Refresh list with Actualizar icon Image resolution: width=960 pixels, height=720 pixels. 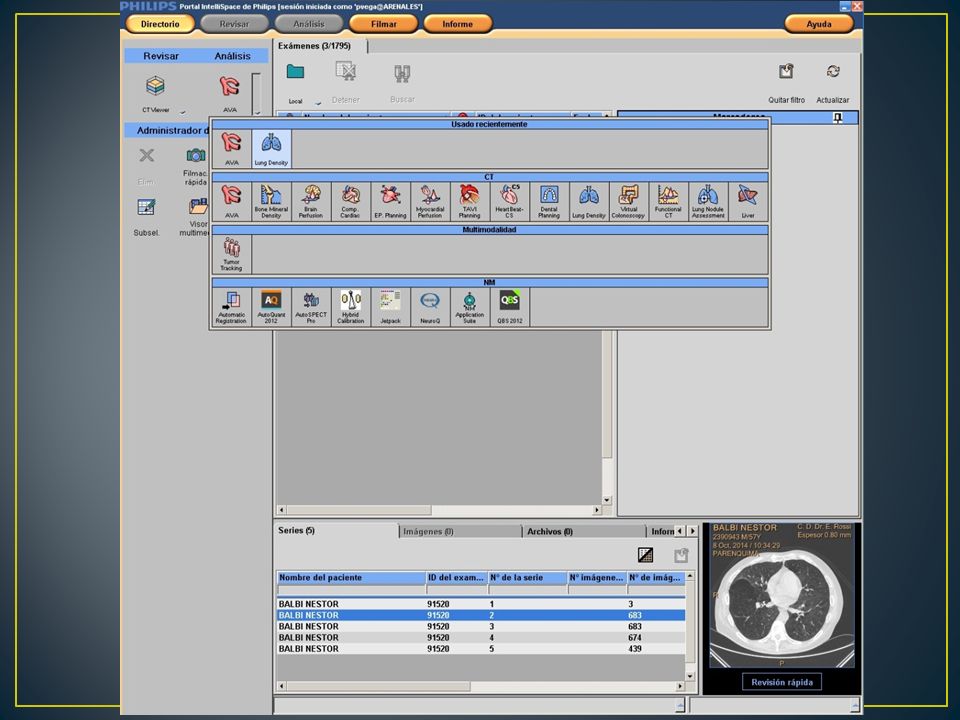click(833, 72)
